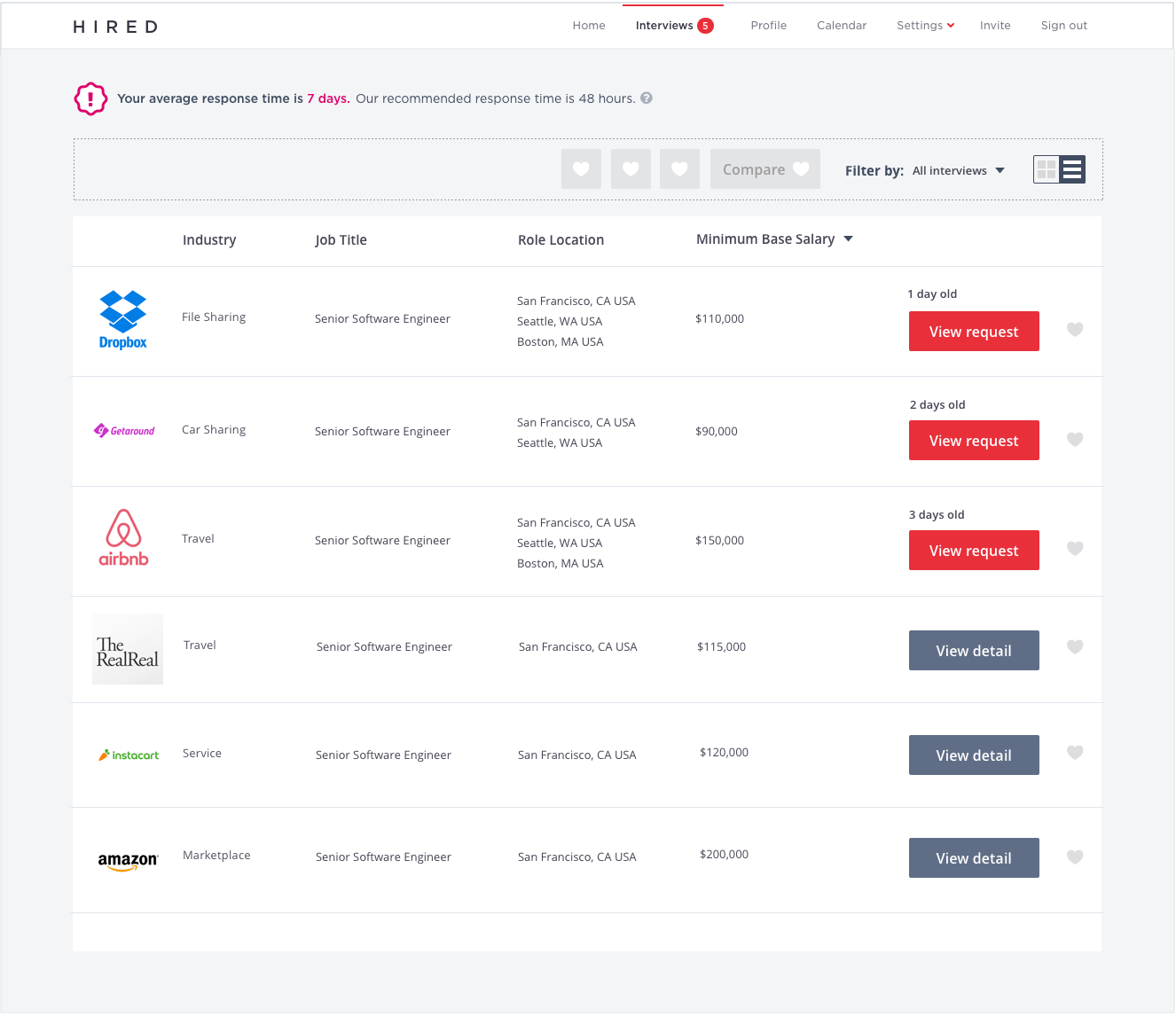
Task: Open the Invite page
Action: [x=995, y=26]
